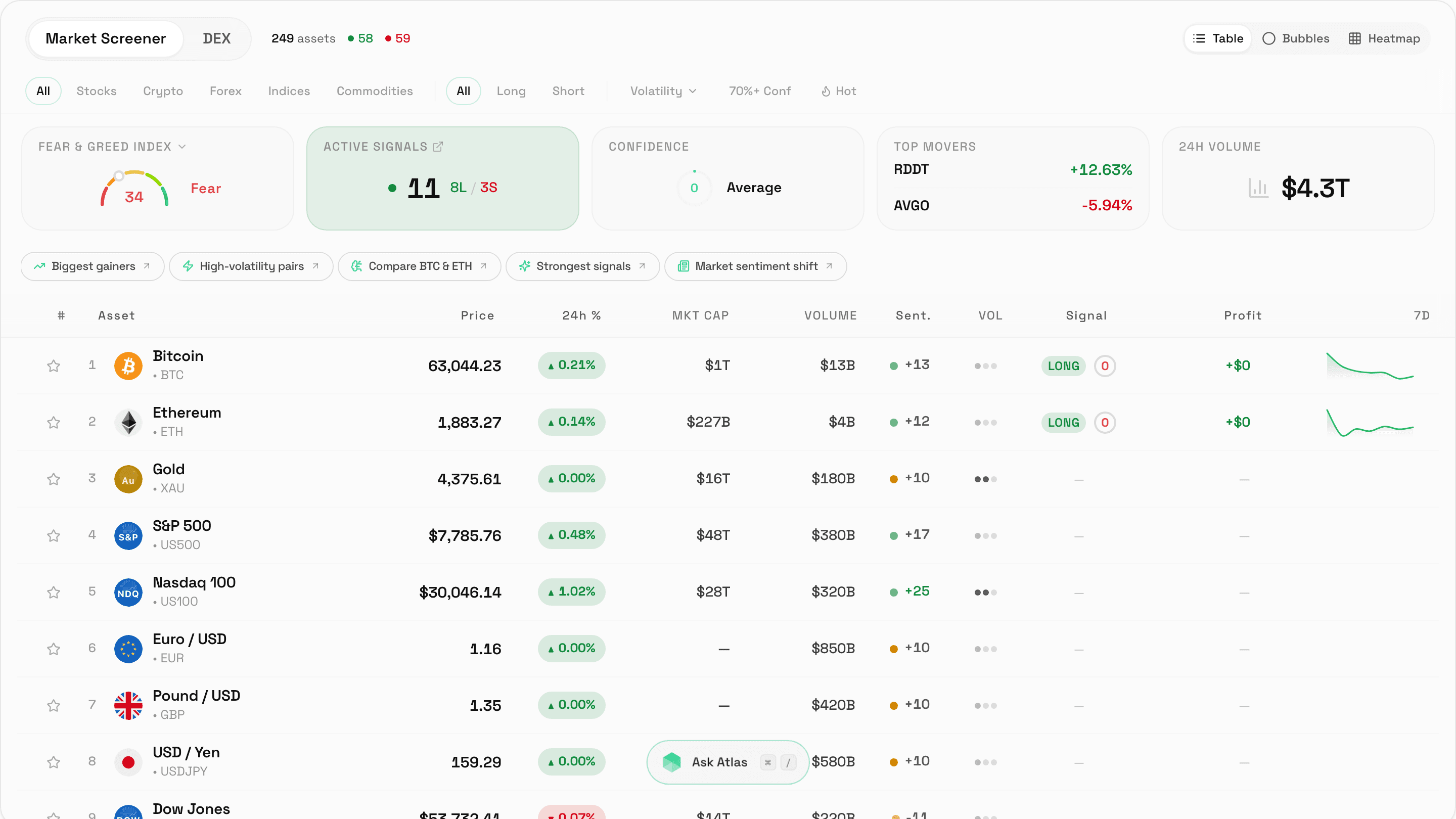1456x819 pixels.
Task: Click Nasdaq 100's 1.02% change badge
Action: tap(571, 592)
